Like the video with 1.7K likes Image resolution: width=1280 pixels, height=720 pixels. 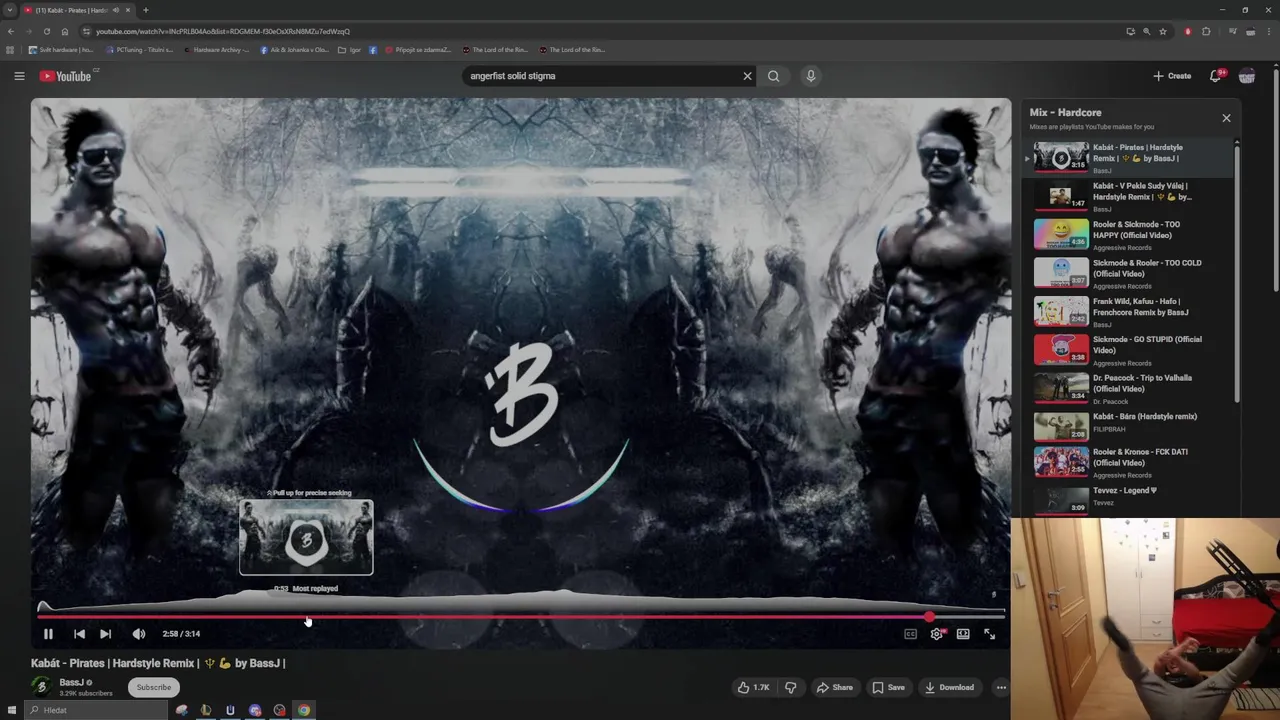pyautogui.click(x=753, y=687)
